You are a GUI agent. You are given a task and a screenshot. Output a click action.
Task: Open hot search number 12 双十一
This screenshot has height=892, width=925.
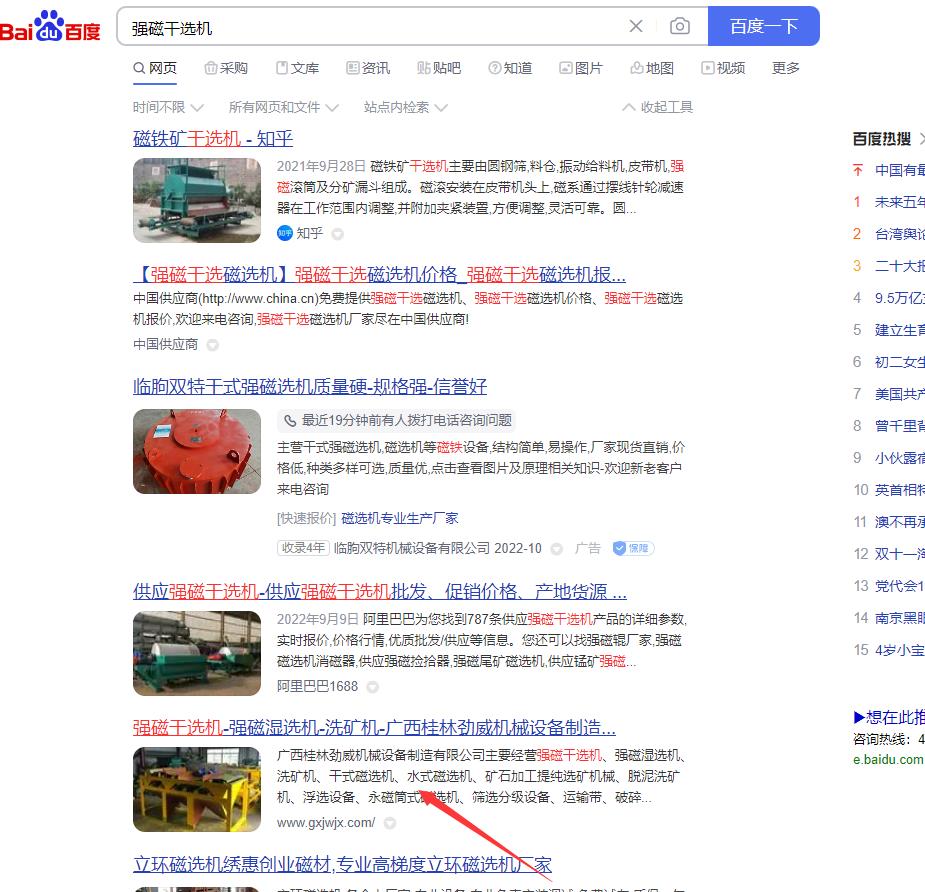899,554
